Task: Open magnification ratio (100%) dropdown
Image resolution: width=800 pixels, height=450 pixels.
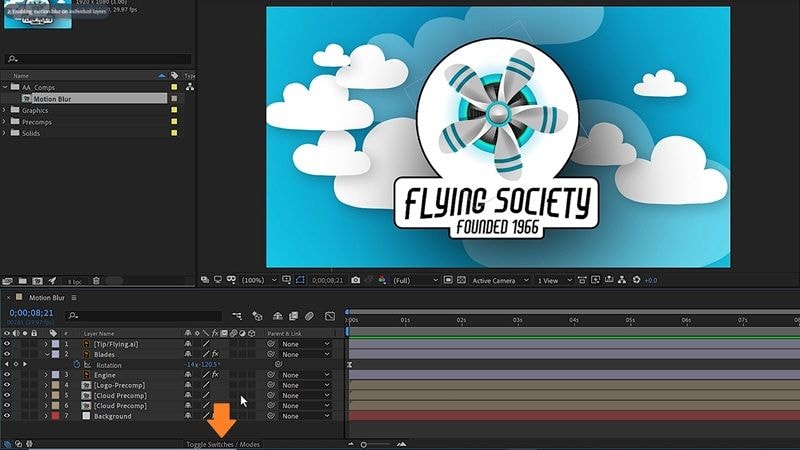Action: coord(259,280)
